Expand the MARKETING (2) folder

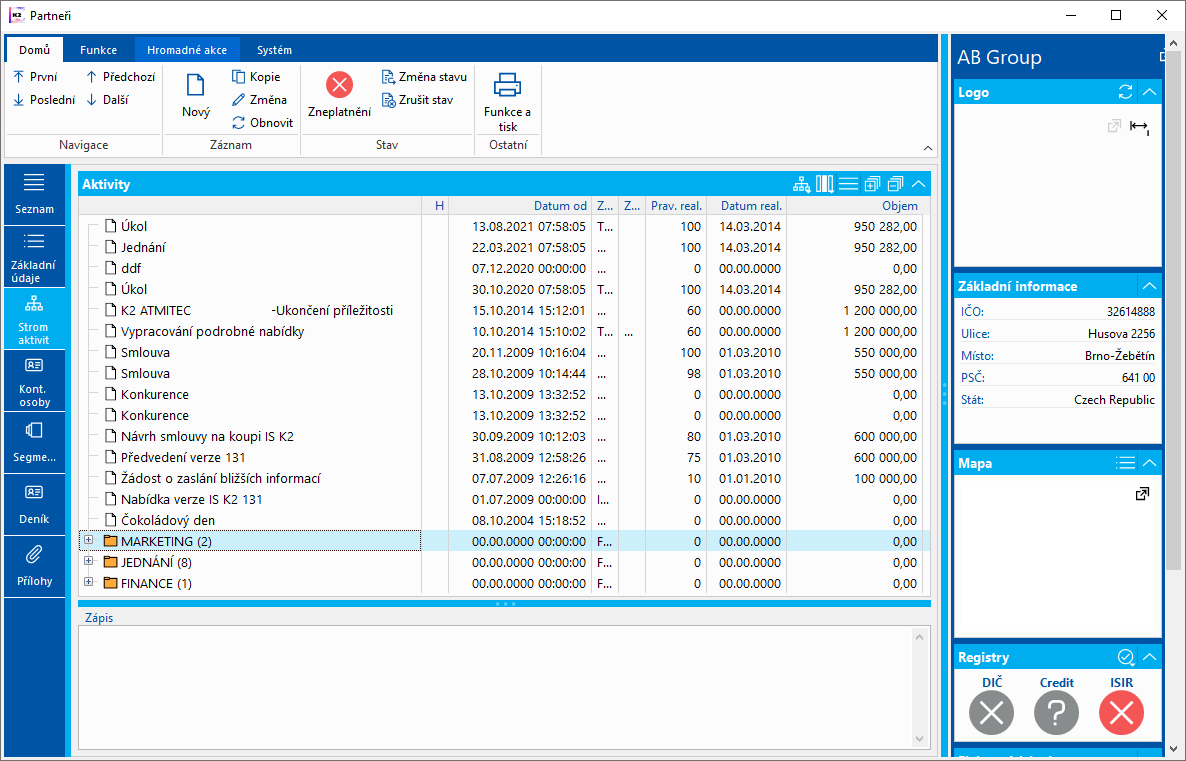point(89,541)
